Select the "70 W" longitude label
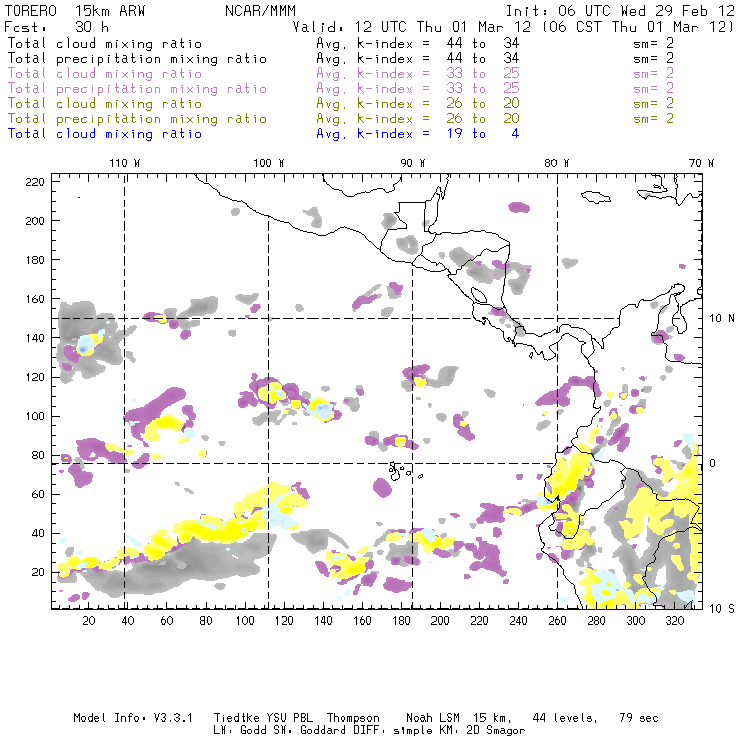740x740 pixels. tap(701, 163)
